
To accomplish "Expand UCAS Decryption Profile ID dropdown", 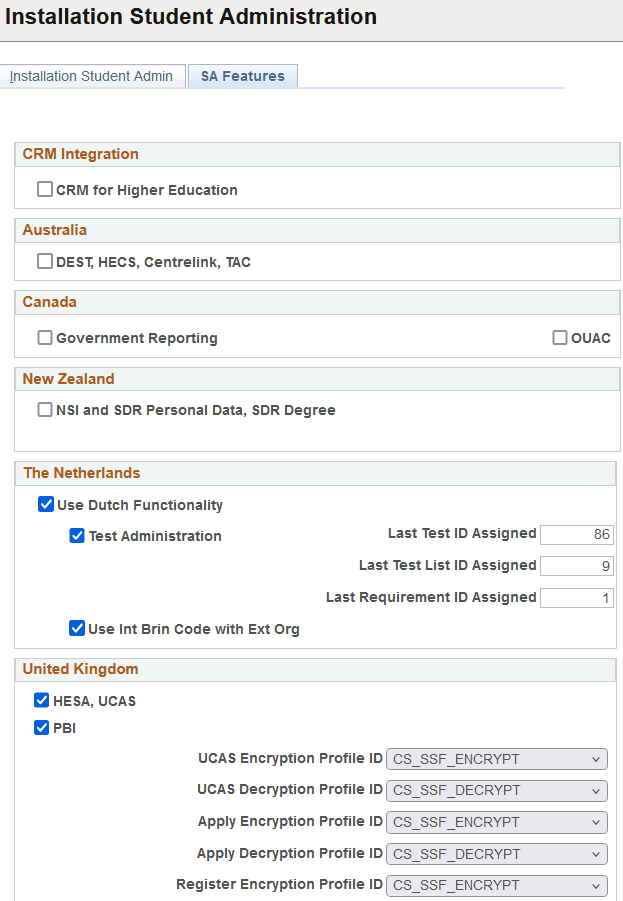I will [x=496, y=790].
